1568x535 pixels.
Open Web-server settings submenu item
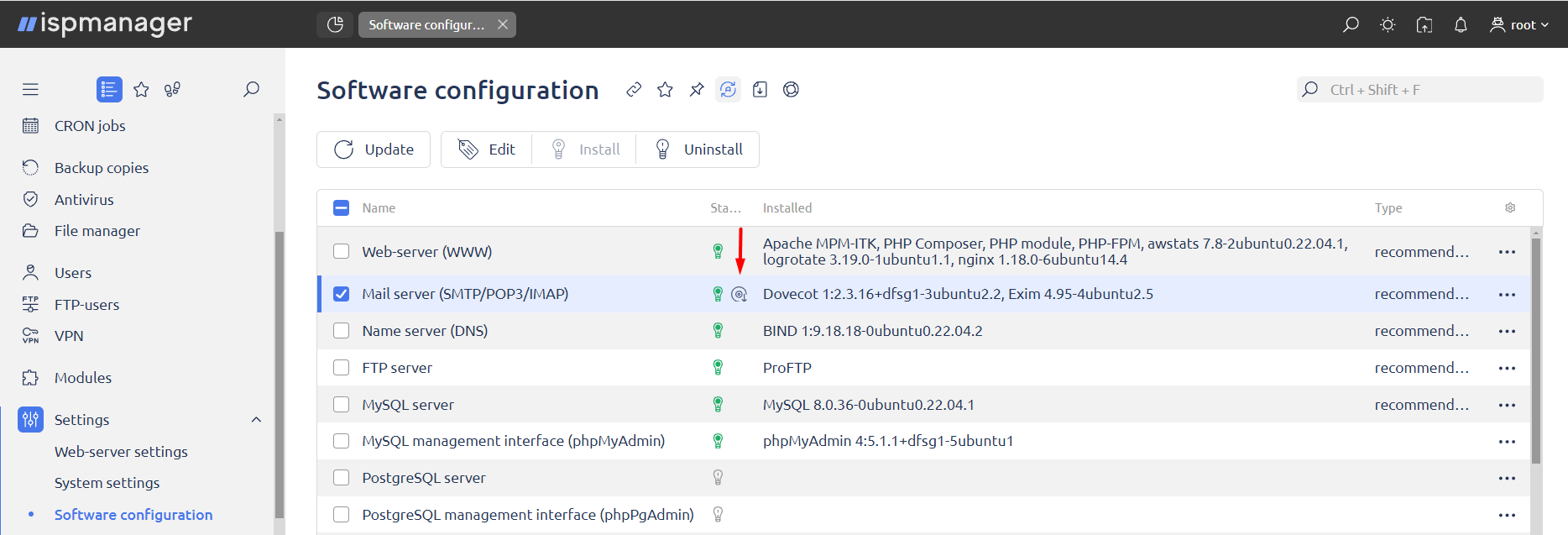coord(121,452)
